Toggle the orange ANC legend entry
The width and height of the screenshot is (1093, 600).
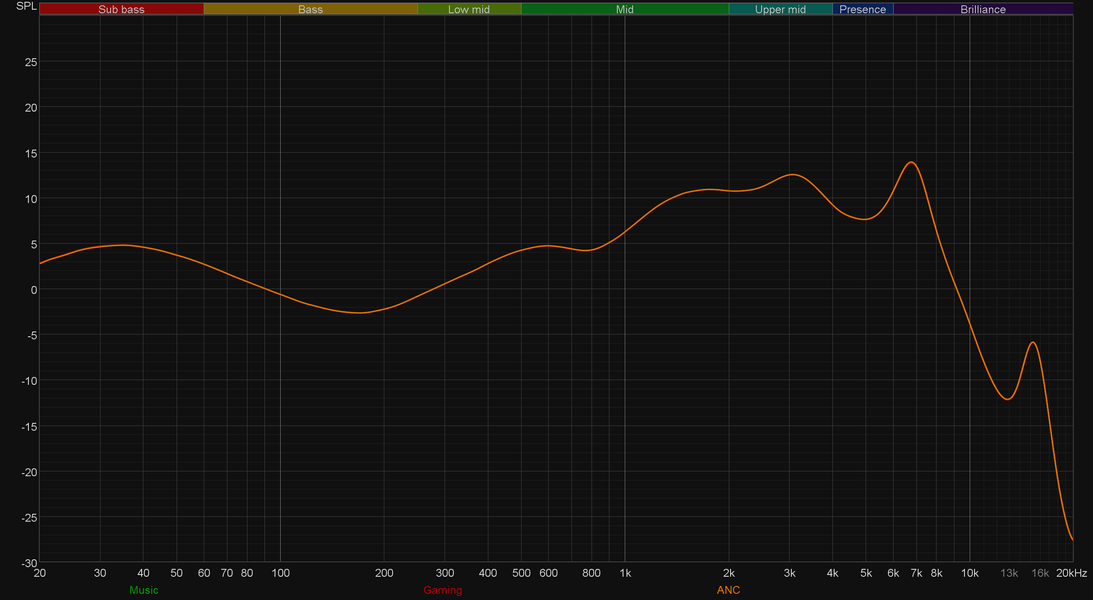pos(728,590)
